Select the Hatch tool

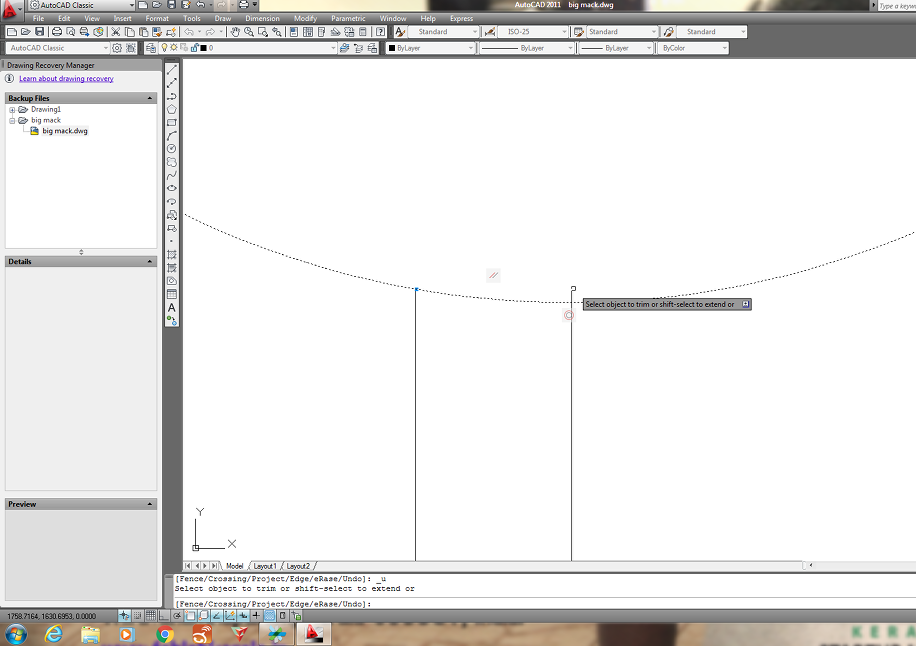pos(172,255)
